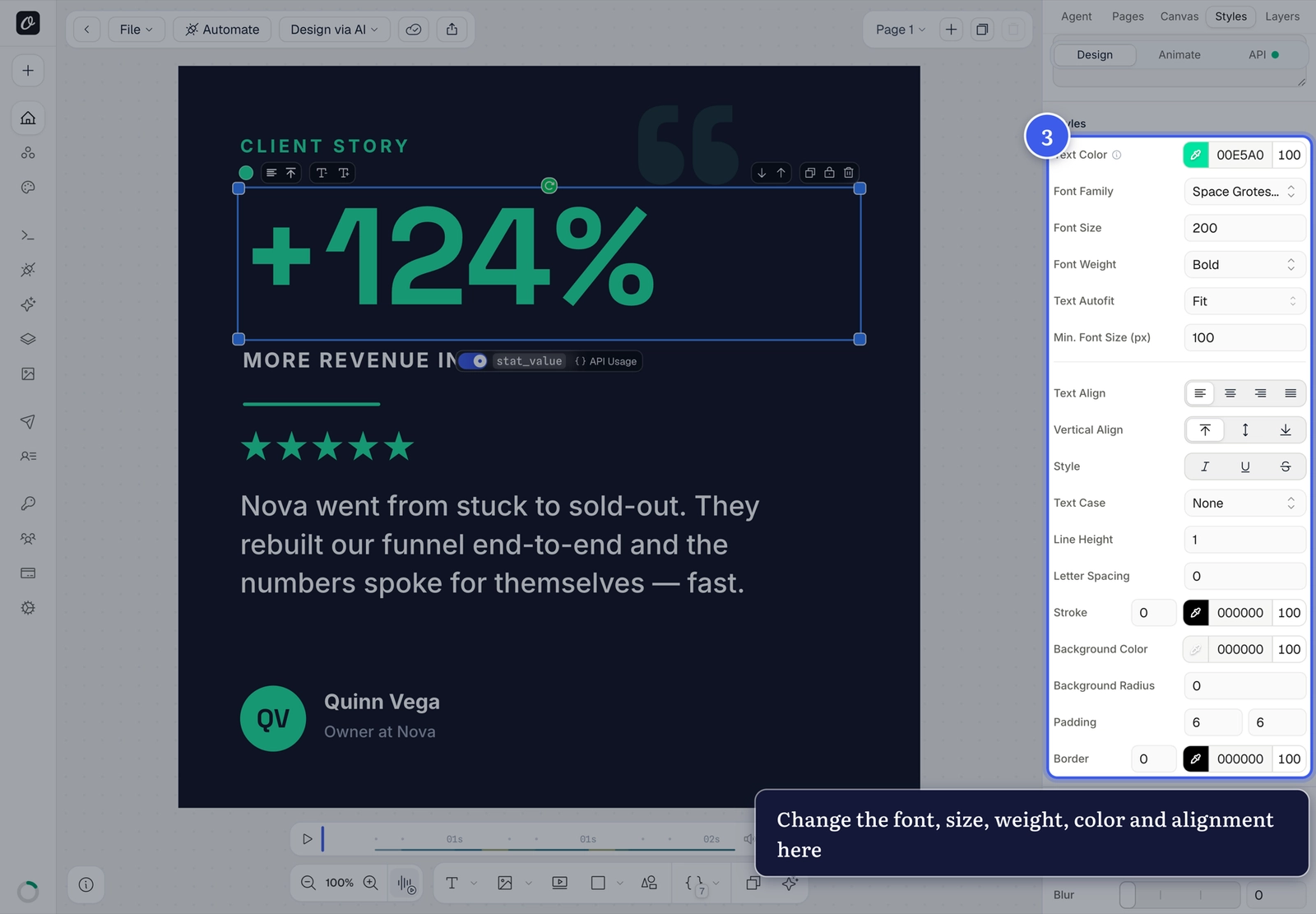
Task: Open the Stroke color swatch
Action: tap(1196, 613)
